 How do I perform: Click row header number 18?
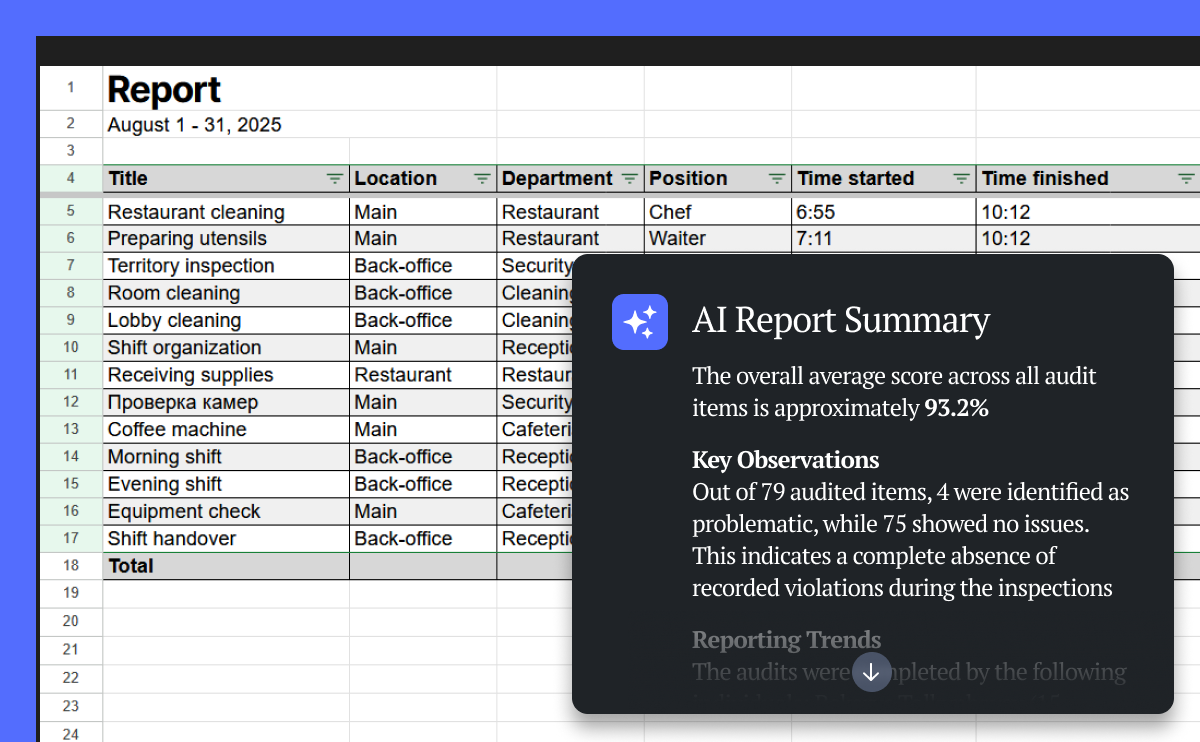click(70, 566)
